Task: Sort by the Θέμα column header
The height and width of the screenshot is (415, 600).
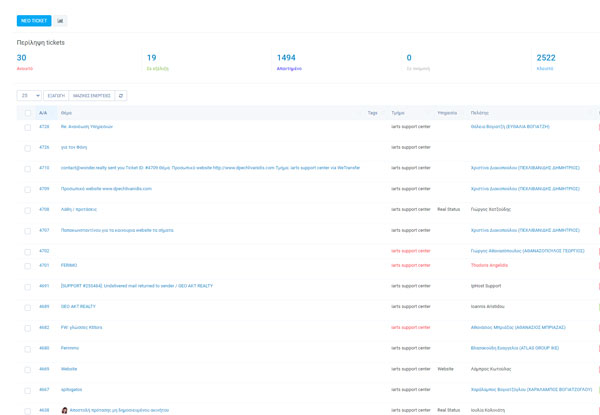Action: click(66, 113)
